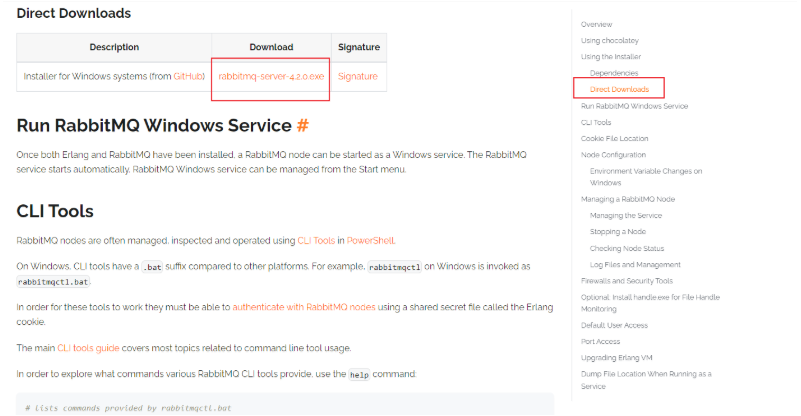Navigate to Run RabbitMQ Windows Service in sidebar
801x416 pixels.
point(634,106)
